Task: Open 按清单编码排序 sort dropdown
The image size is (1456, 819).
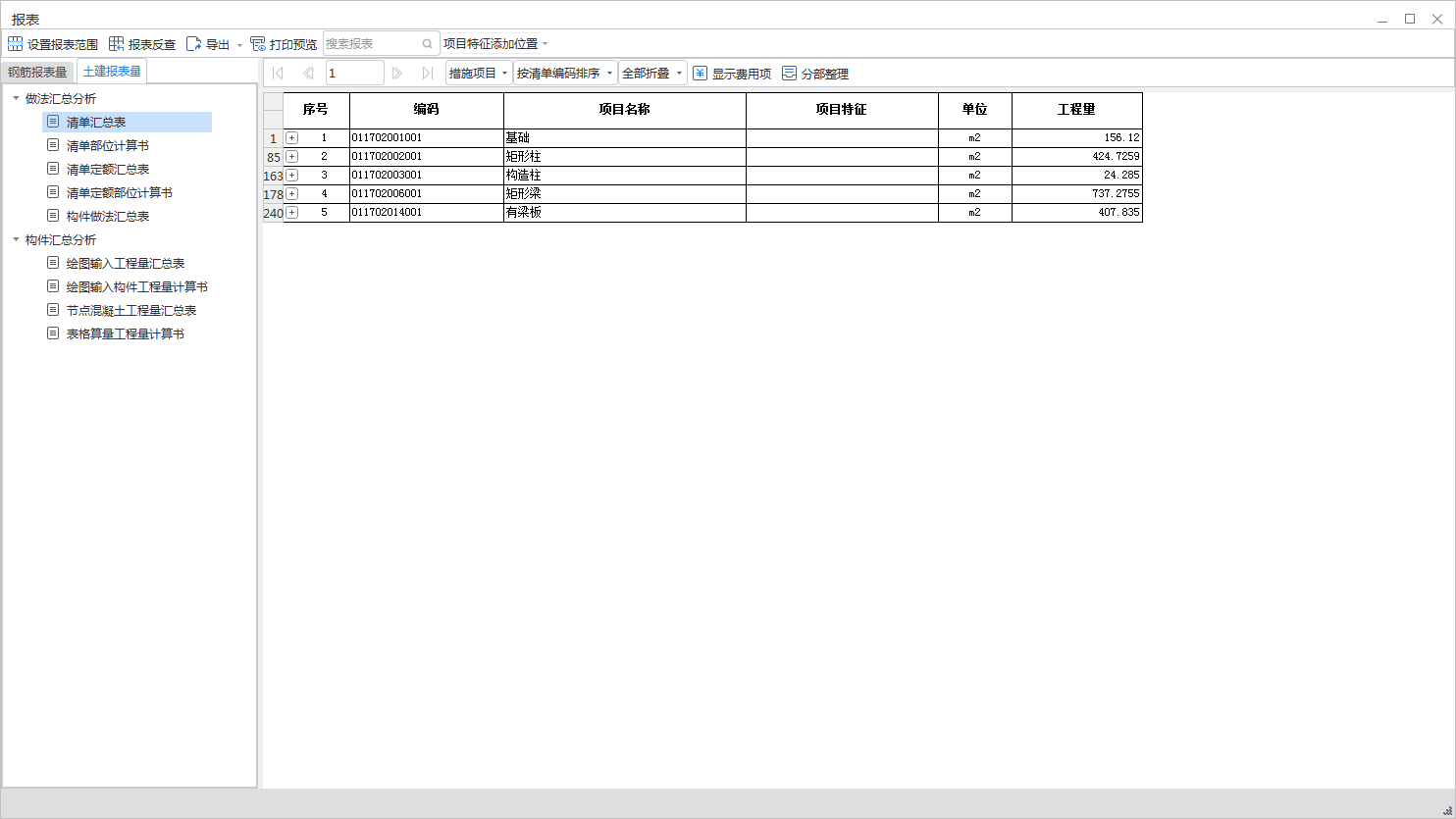Action: (565, 73)
